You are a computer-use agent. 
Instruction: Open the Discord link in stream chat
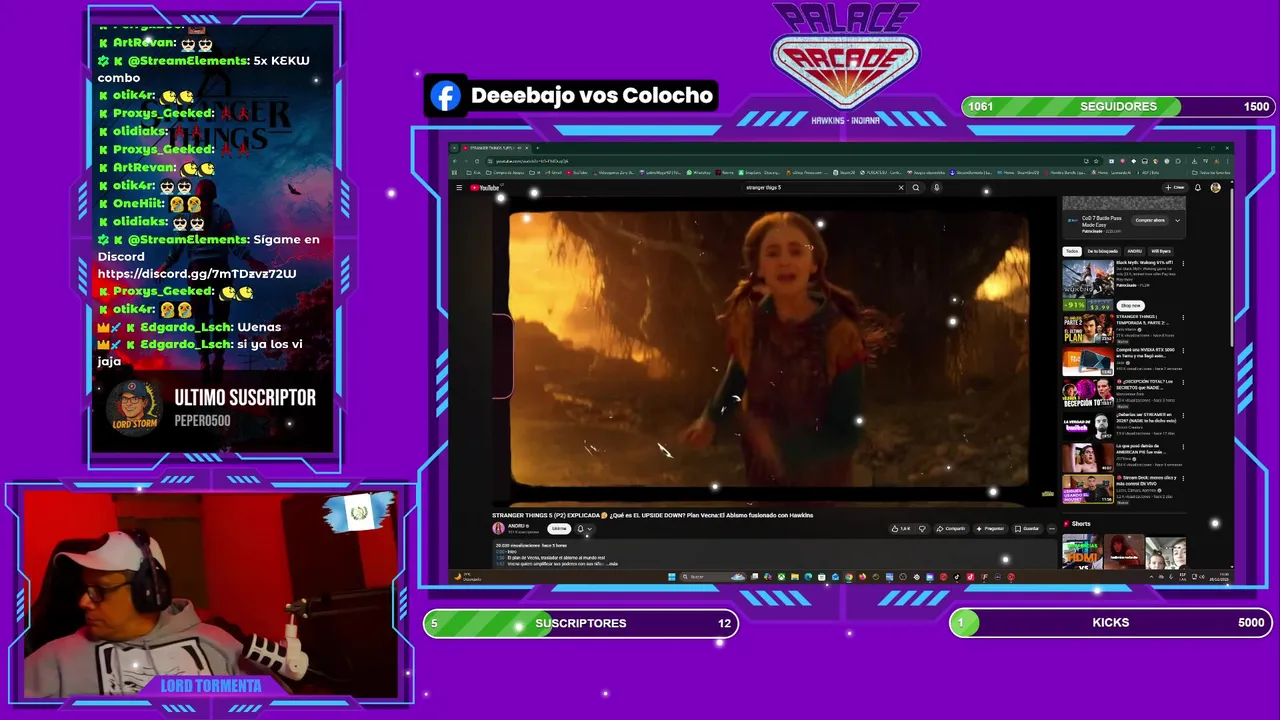196,274
